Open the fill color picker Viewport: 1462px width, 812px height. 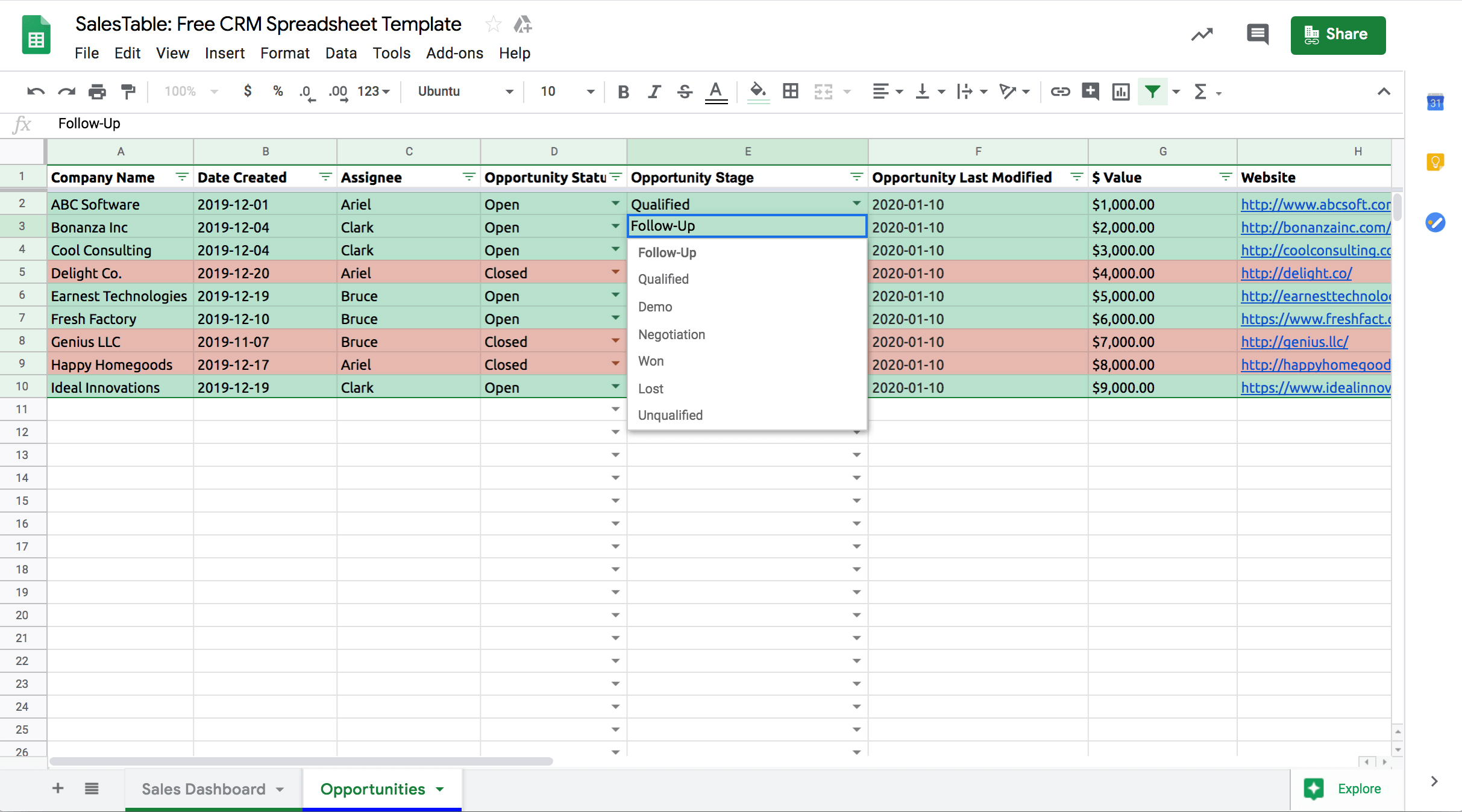coord(758,92)
